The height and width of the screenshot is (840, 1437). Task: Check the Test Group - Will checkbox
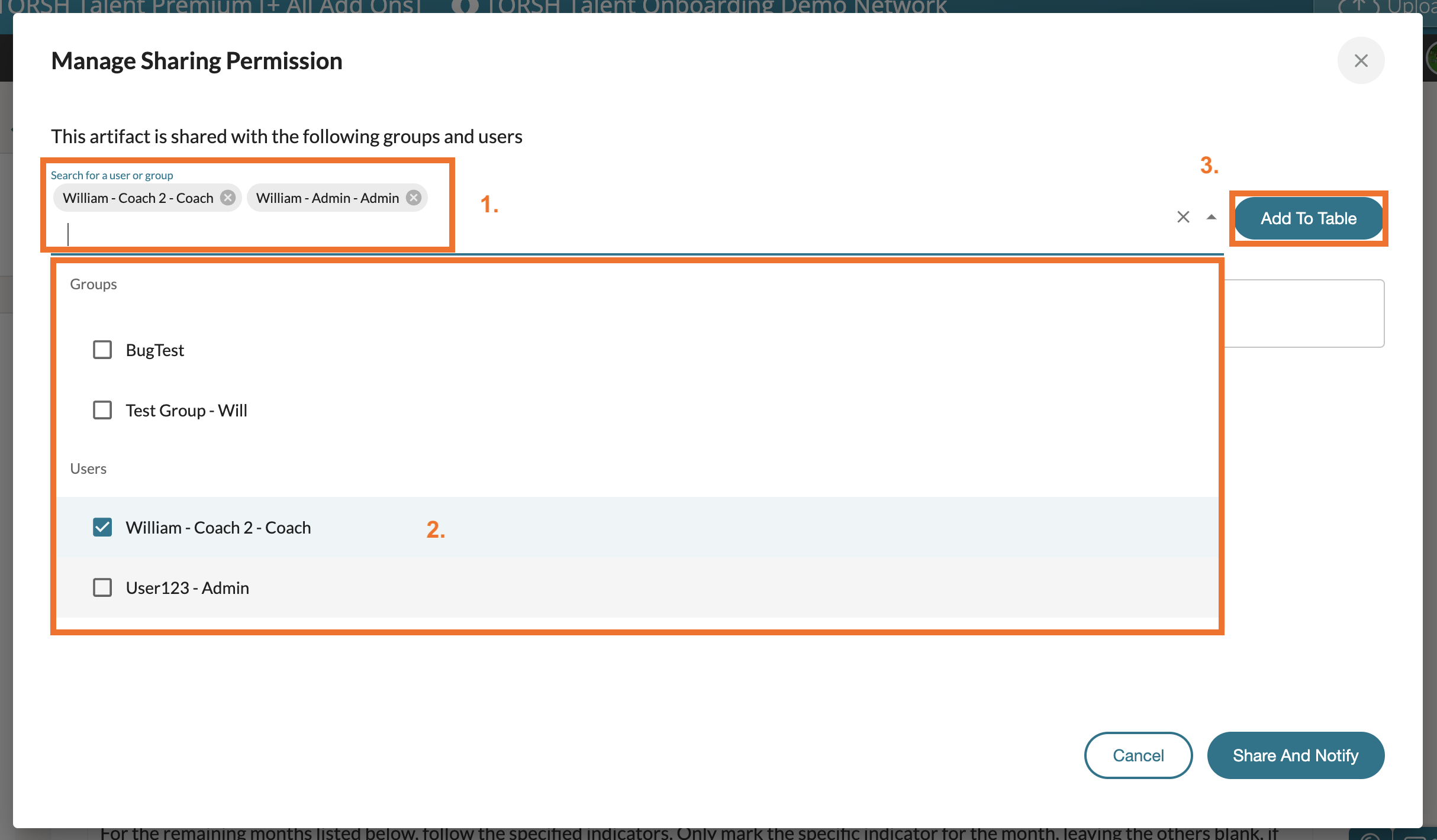102,410
